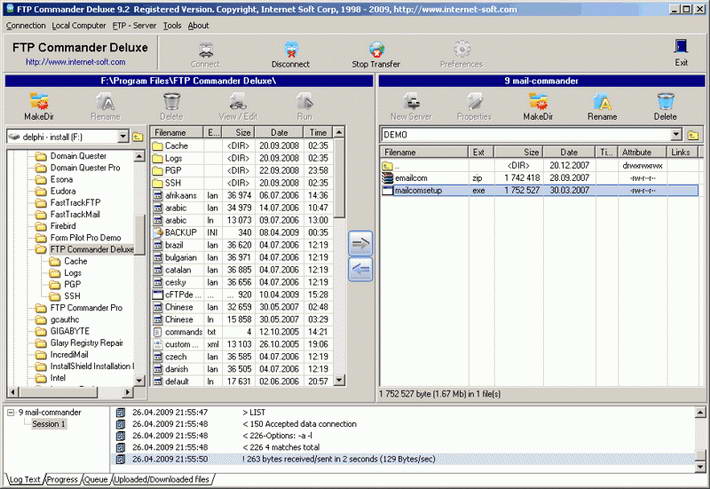Open the Connection menu
The image size is (710, 489).
pyautogui.click(x=26, y=25)
